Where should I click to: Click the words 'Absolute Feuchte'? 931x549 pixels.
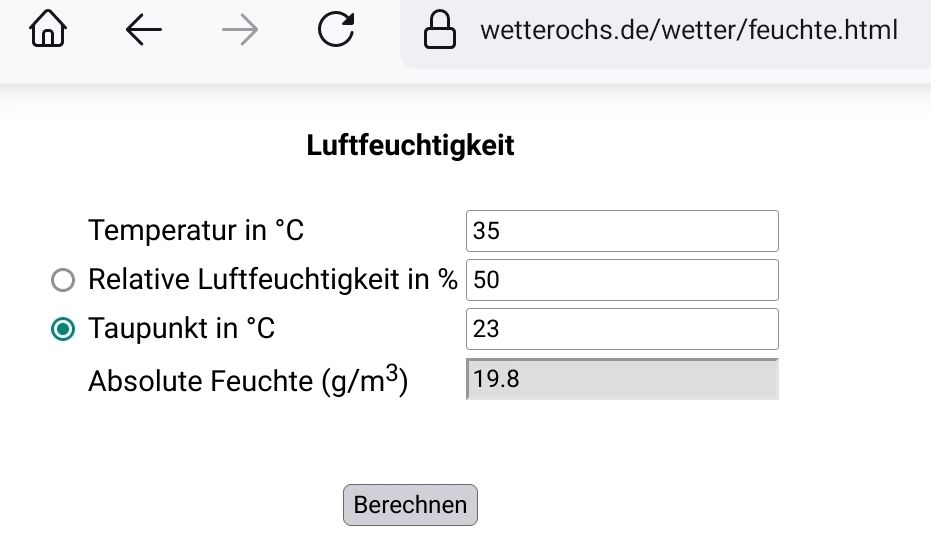200,381
